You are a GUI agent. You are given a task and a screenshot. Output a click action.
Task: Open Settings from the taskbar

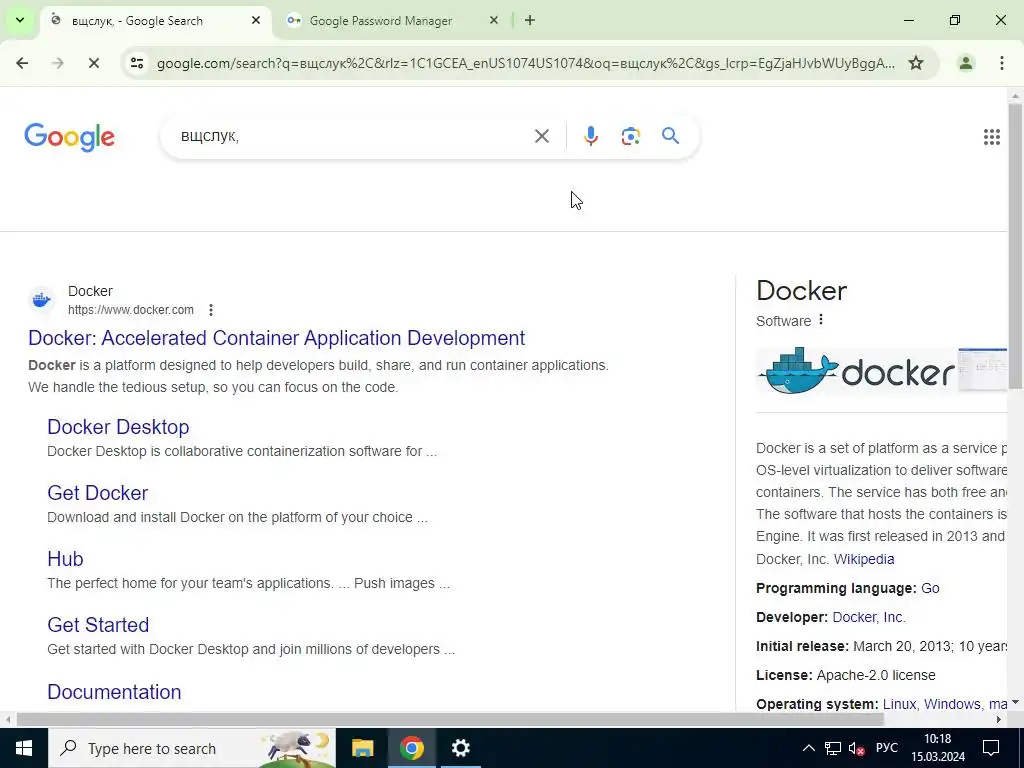pos(460,748)
